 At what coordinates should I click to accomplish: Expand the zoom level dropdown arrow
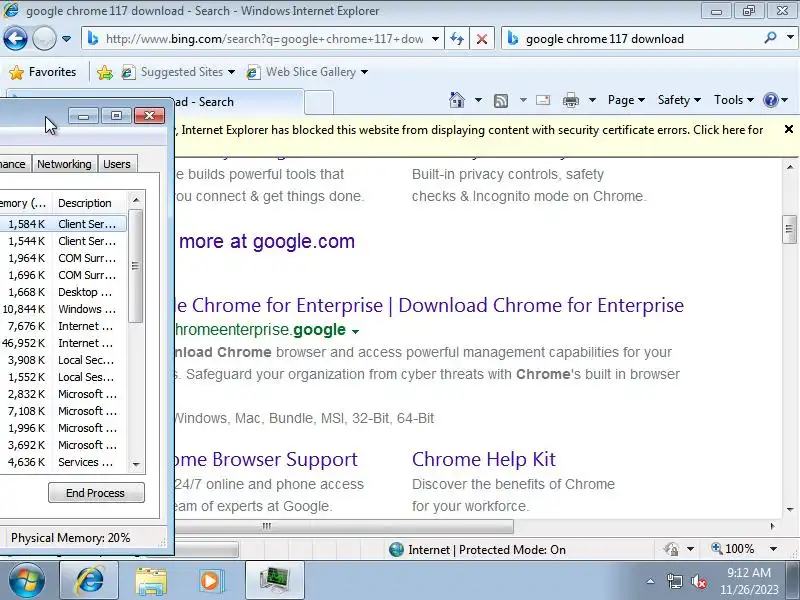pyautogui.click(x=773, y=549)
